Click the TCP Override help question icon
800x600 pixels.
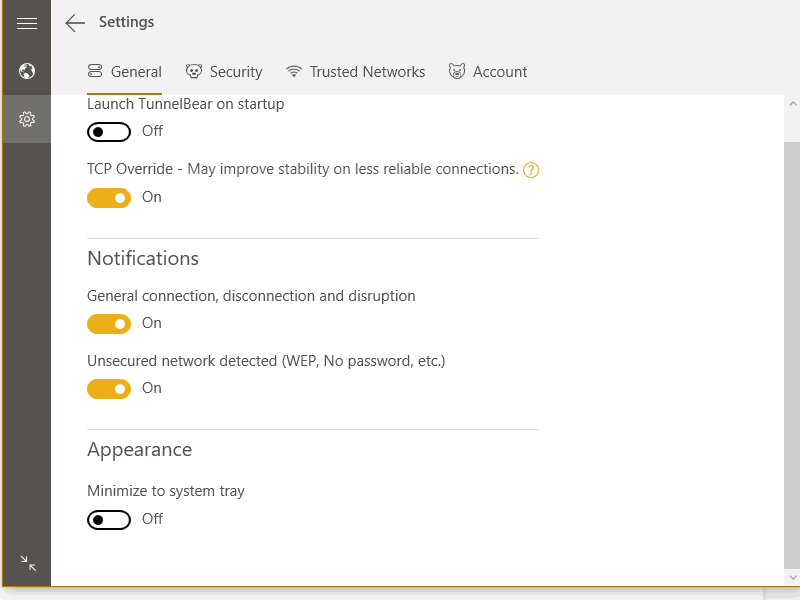coord(531,170)
